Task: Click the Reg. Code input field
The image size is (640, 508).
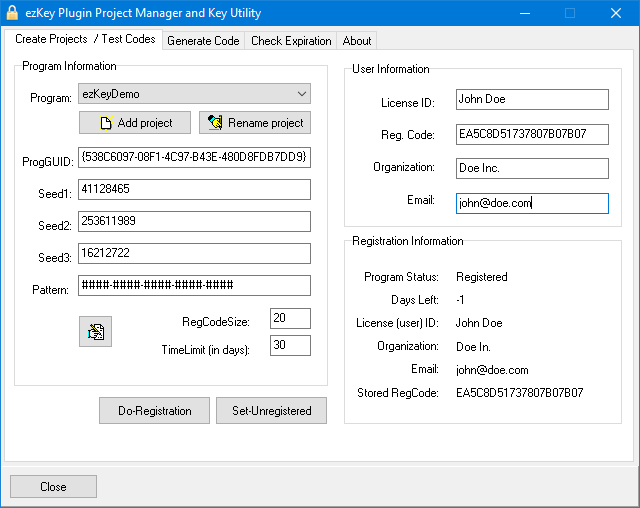Action: coord(532,134)
